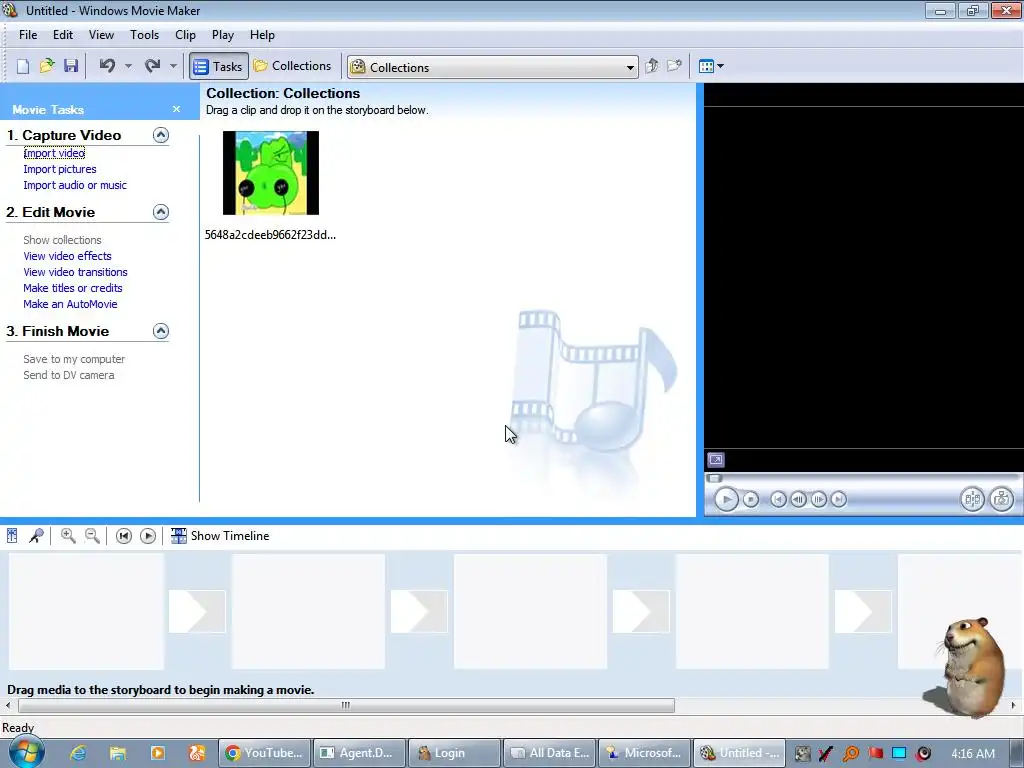Take a picture from the preview

point(1001,500)
